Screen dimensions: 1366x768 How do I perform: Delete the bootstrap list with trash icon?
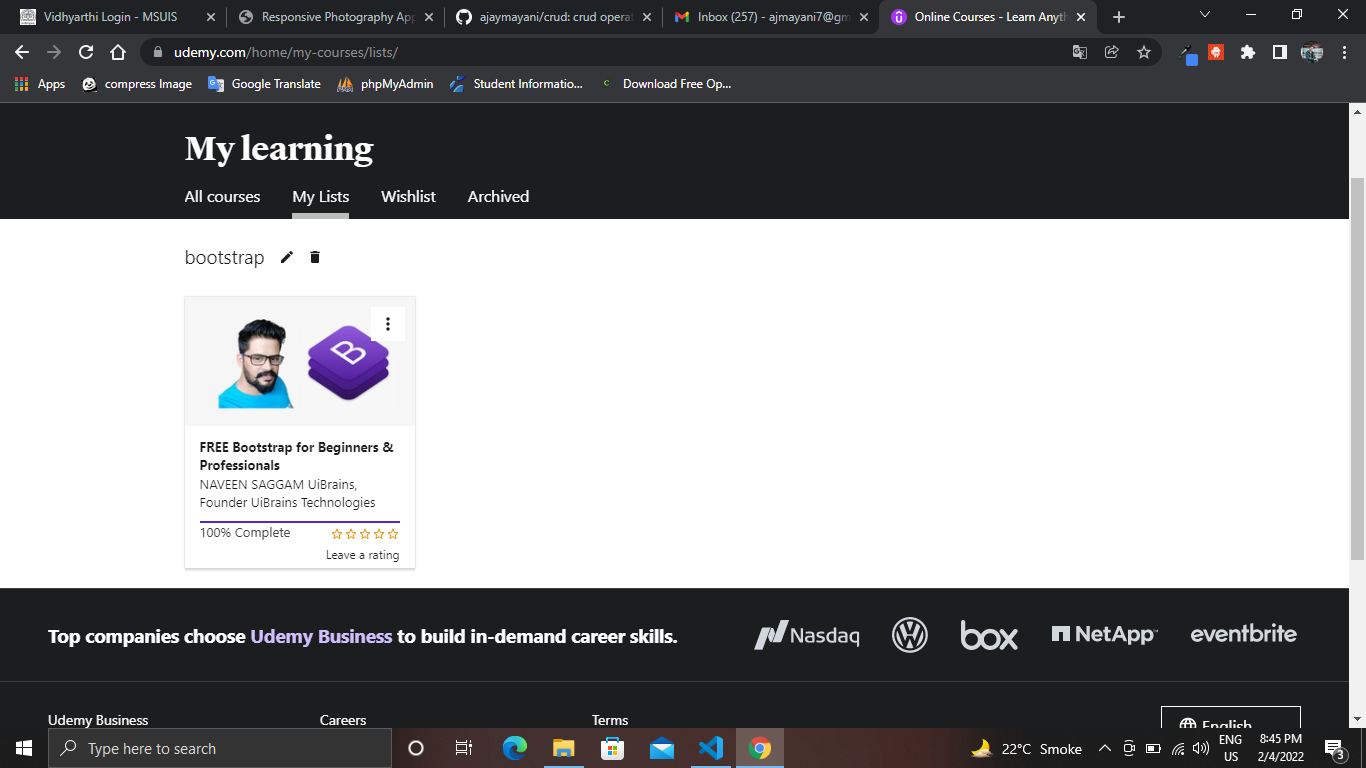(315, 258)
